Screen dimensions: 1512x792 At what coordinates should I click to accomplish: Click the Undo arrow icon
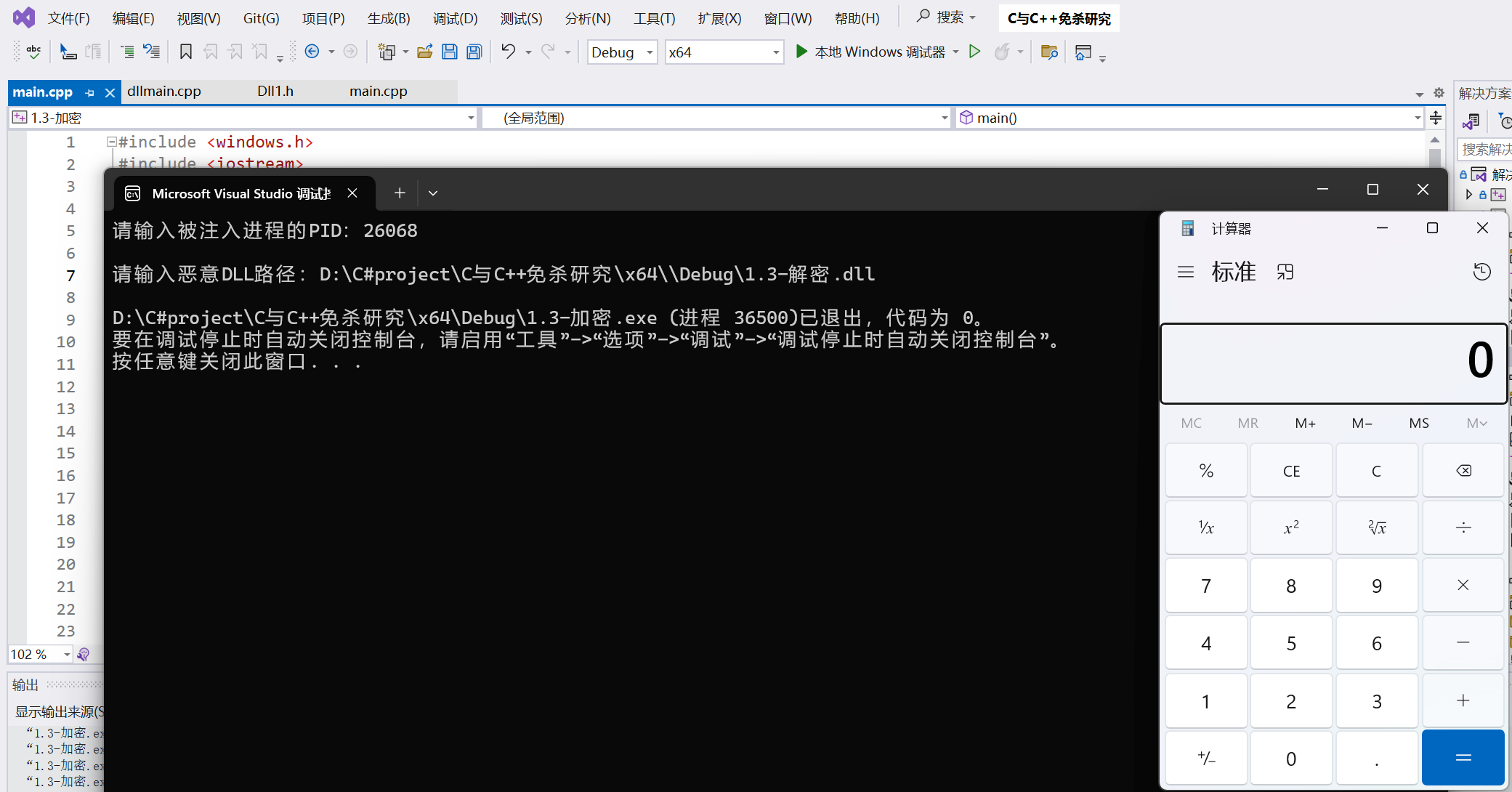click(x=508, y=52)
